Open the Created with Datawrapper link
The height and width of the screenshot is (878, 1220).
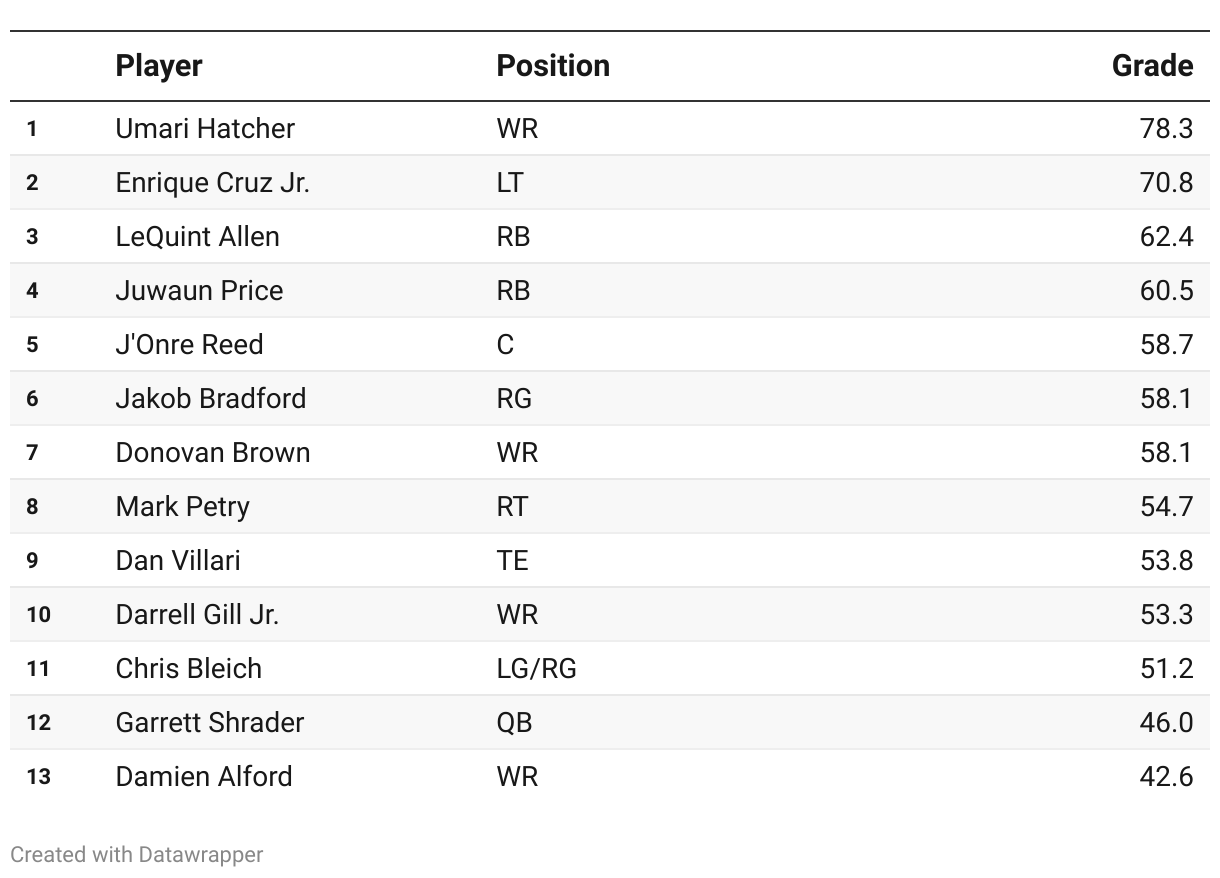(x=137, y=855)
